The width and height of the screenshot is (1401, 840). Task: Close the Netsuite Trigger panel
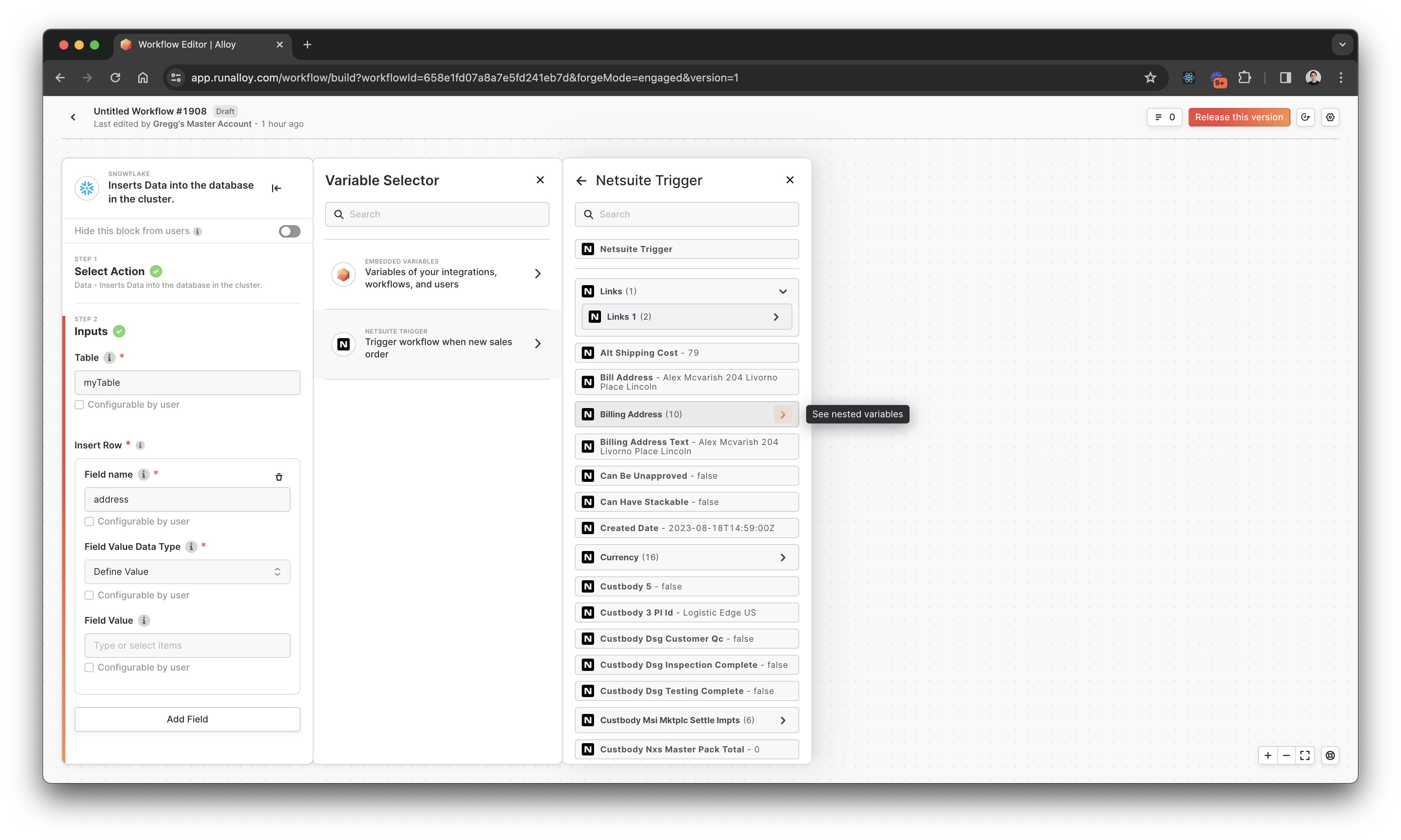pos(790,180)
